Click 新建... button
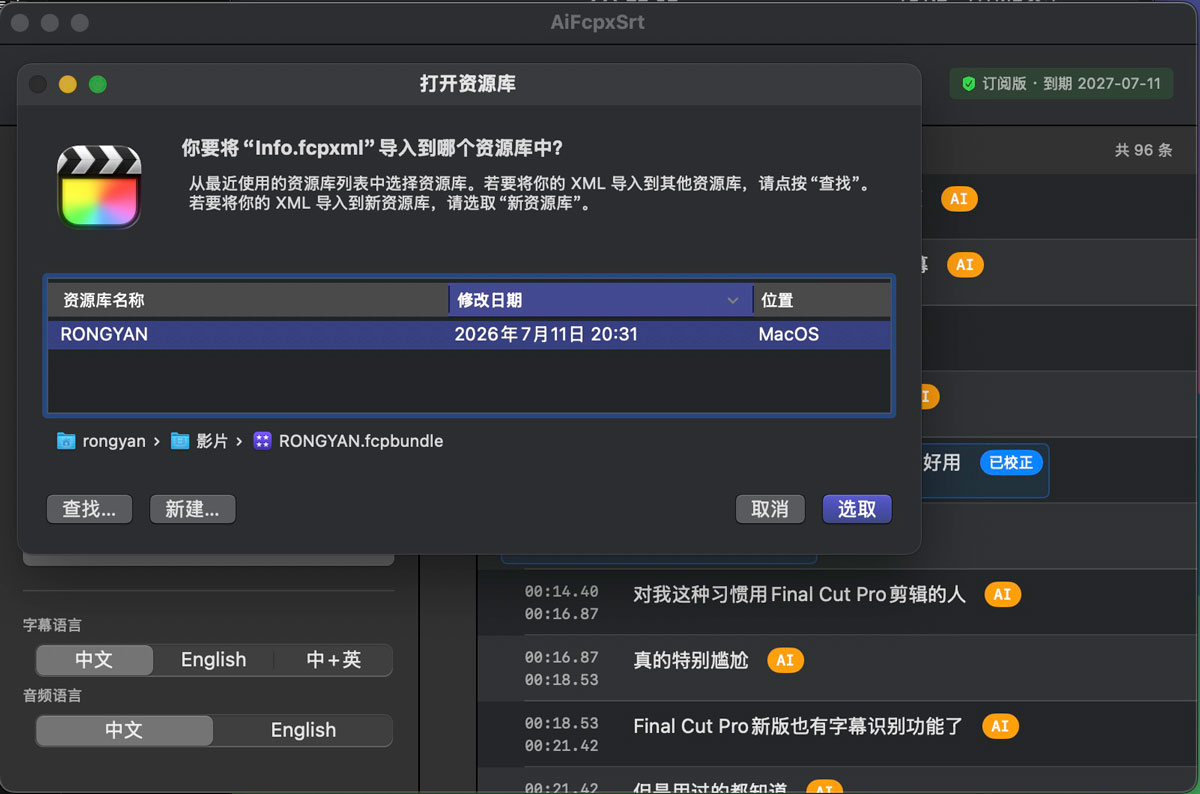1200x794 pixels. coord(192,509)
